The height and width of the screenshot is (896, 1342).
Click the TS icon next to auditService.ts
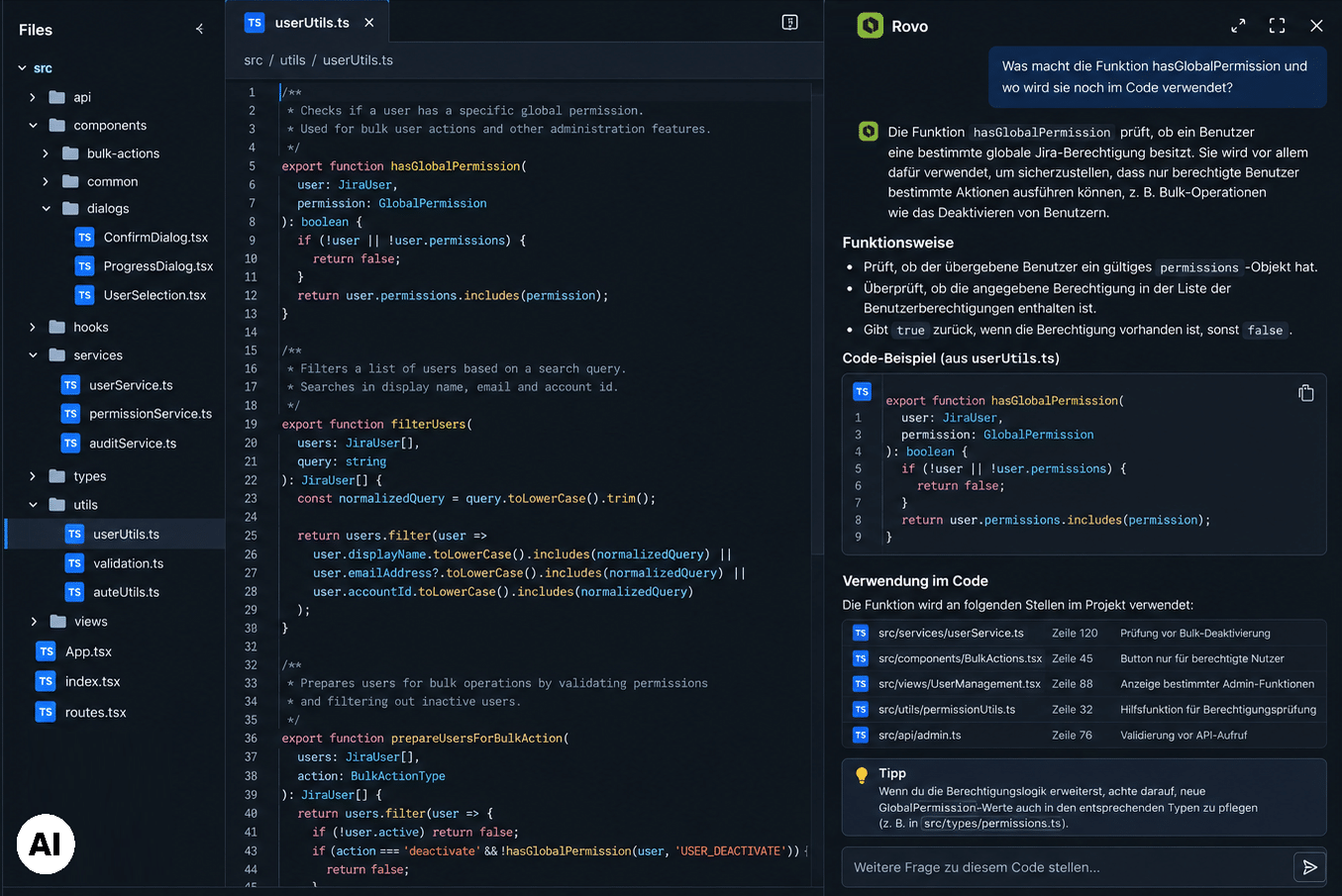[x=70, y=444]
